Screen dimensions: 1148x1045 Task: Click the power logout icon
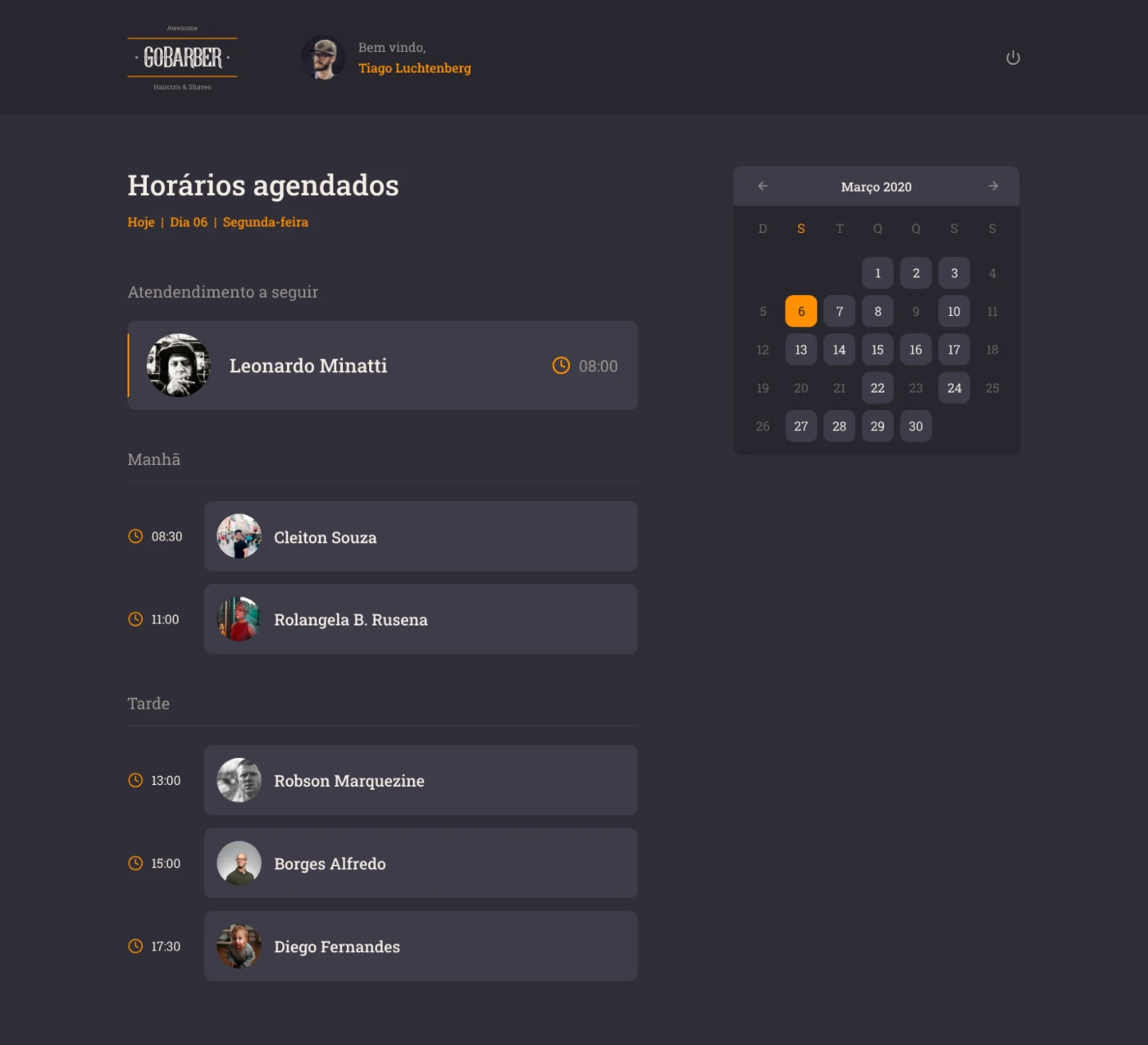coord(1013,57)
